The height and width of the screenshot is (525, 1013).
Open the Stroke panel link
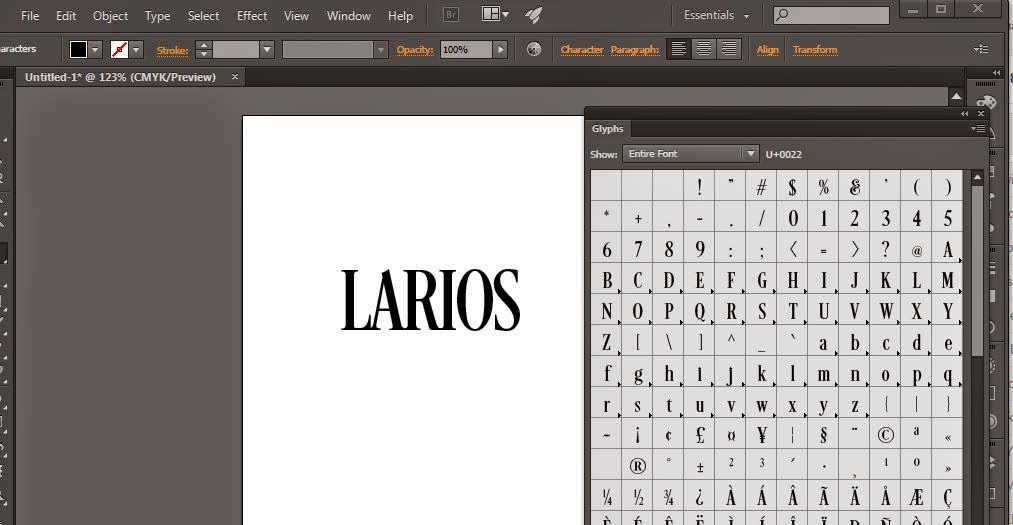(172, 50)
